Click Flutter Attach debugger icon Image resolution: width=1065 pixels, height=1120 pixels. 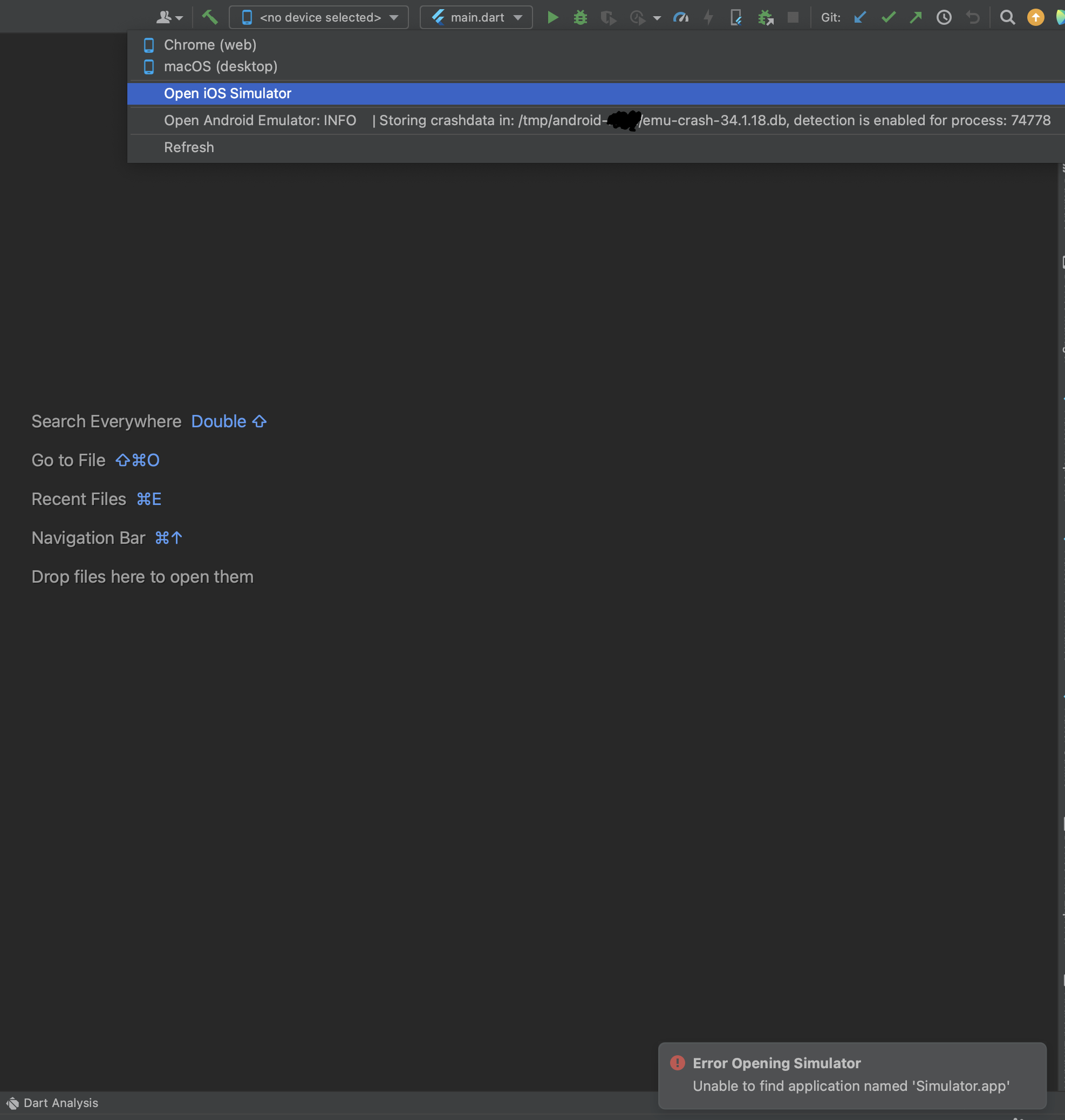[x=736, y=17]
